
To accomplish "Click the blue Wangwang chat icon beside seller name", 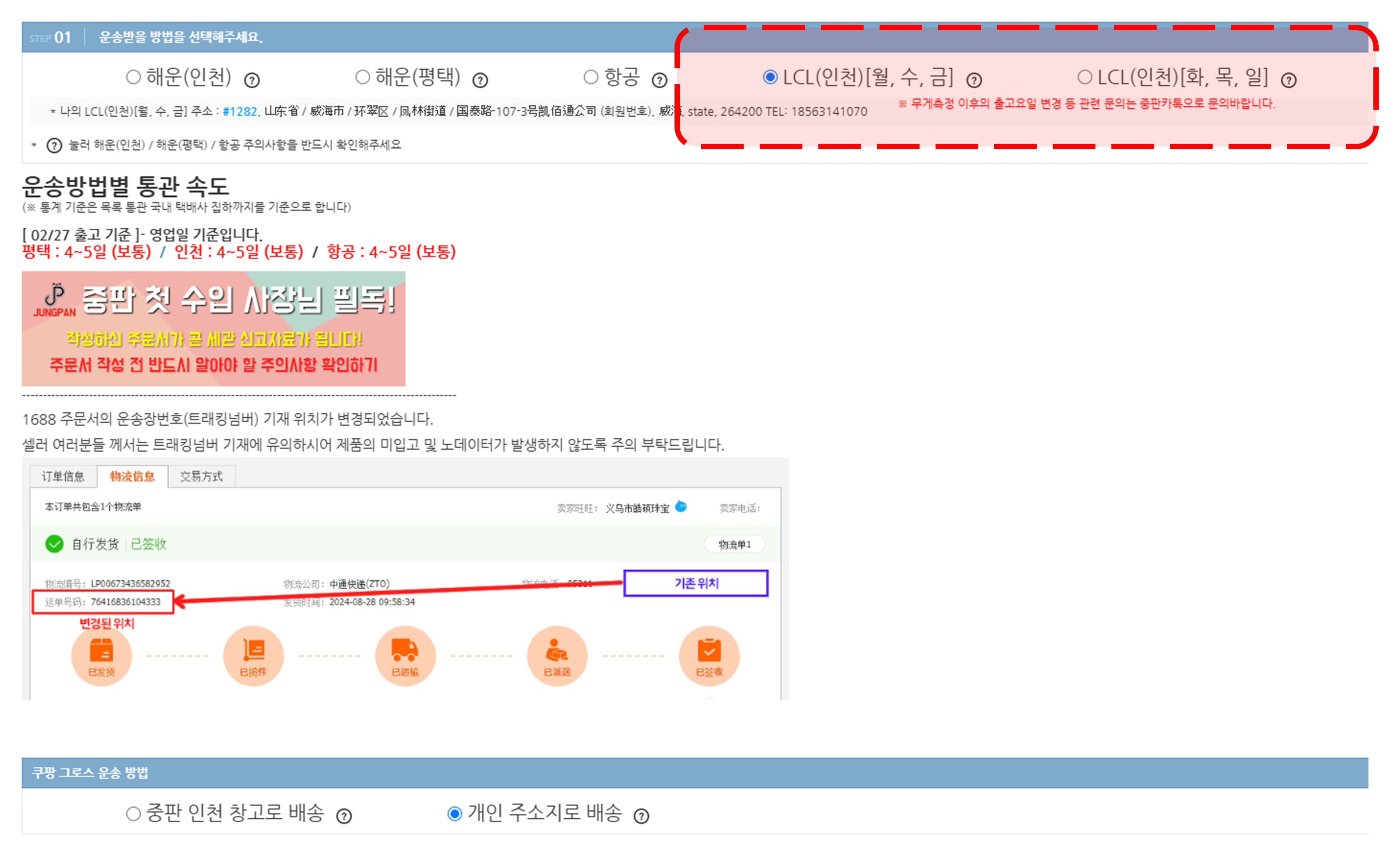I will pos(681,507).
